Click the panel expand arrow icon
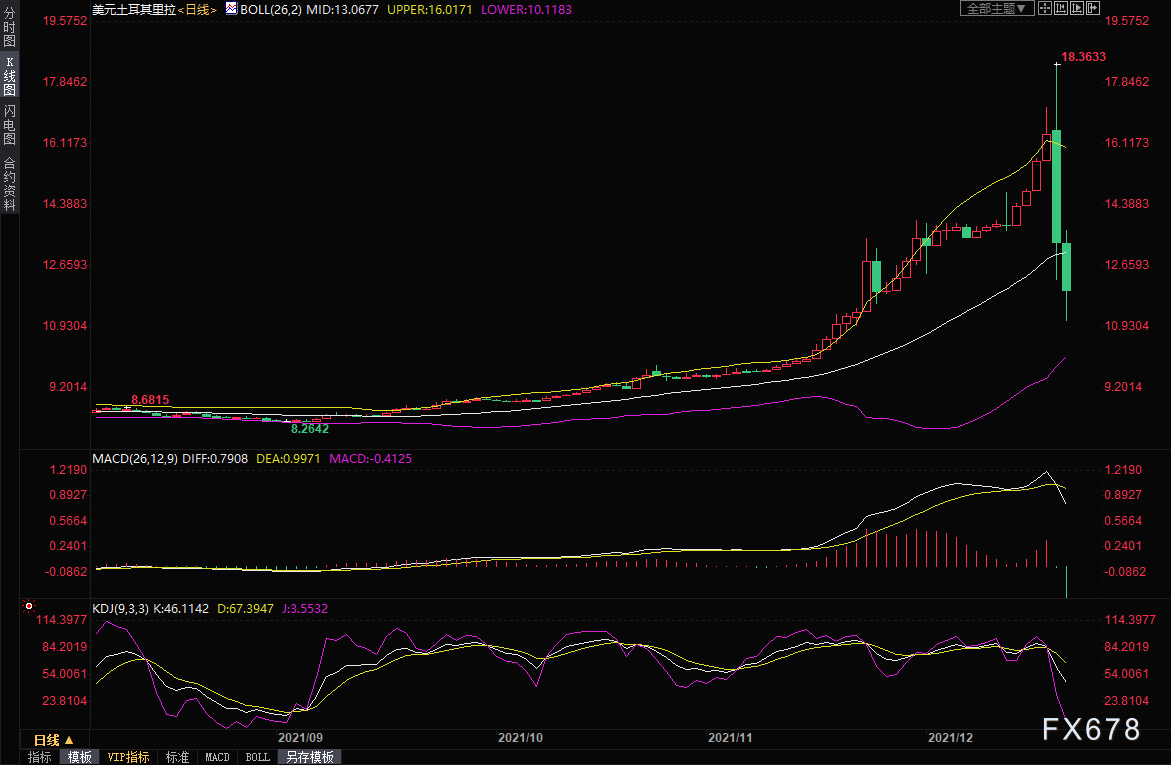The width and height of the screenshot is (1171, 765). (x=1093, y=8)
